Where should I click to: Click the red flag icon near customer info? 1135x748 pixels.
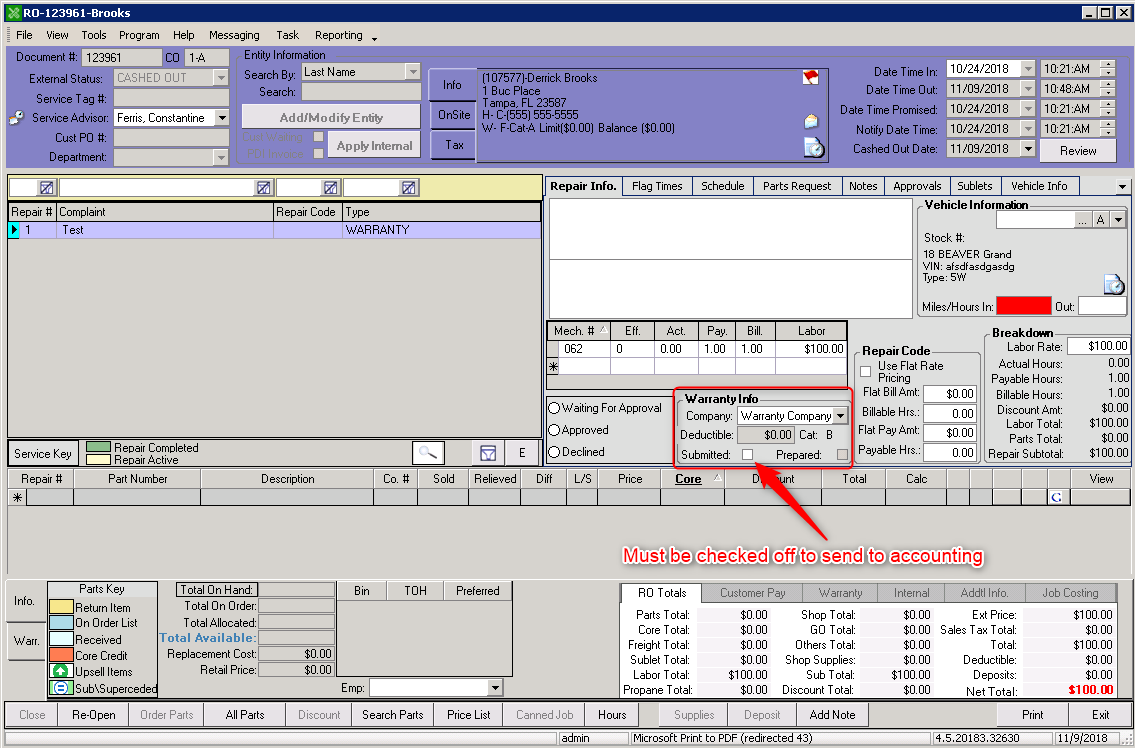tap(810, 76)
